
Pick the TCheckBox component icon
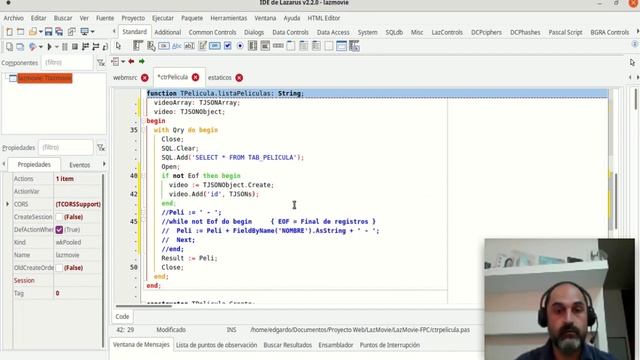227,46
